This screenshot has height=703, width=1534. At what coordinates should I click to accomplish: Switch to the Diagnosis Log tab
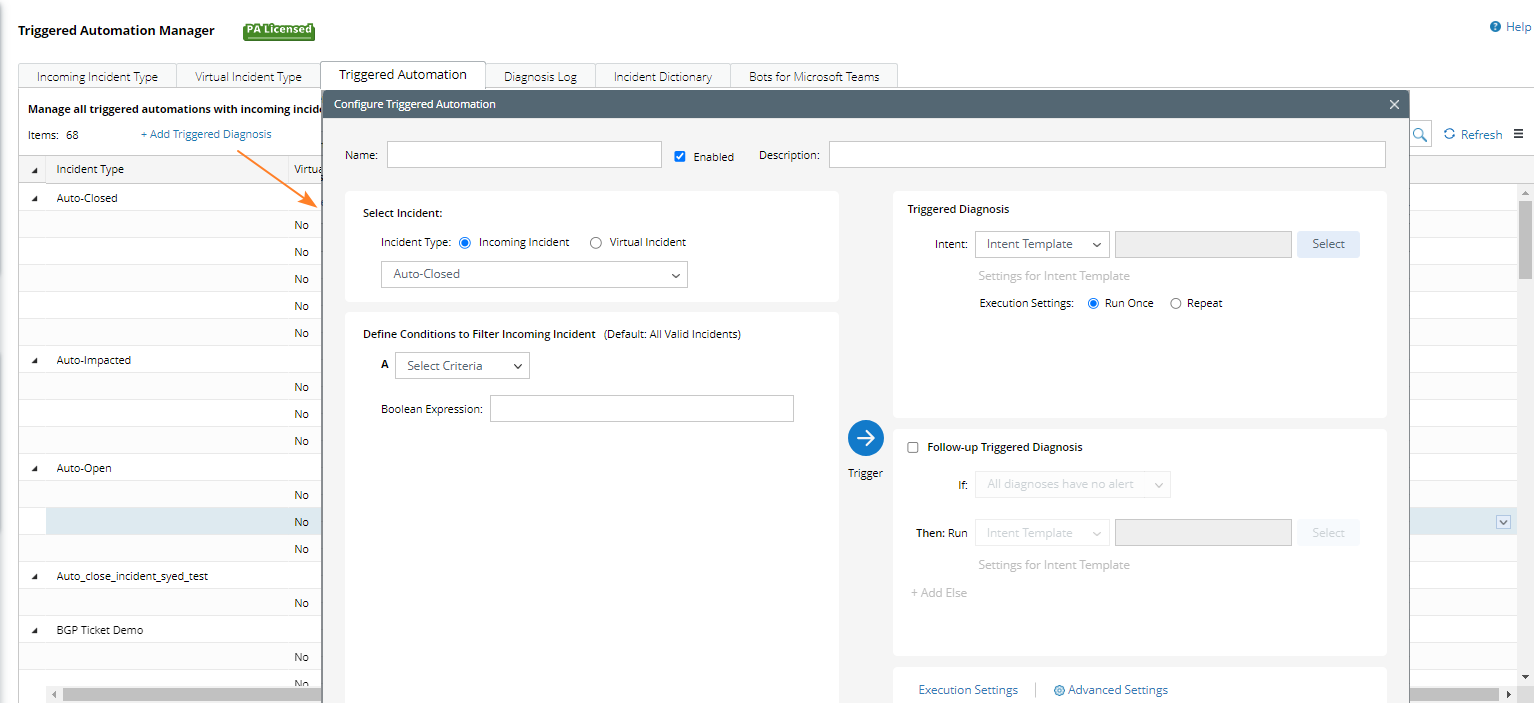click(x=540, y=76)
